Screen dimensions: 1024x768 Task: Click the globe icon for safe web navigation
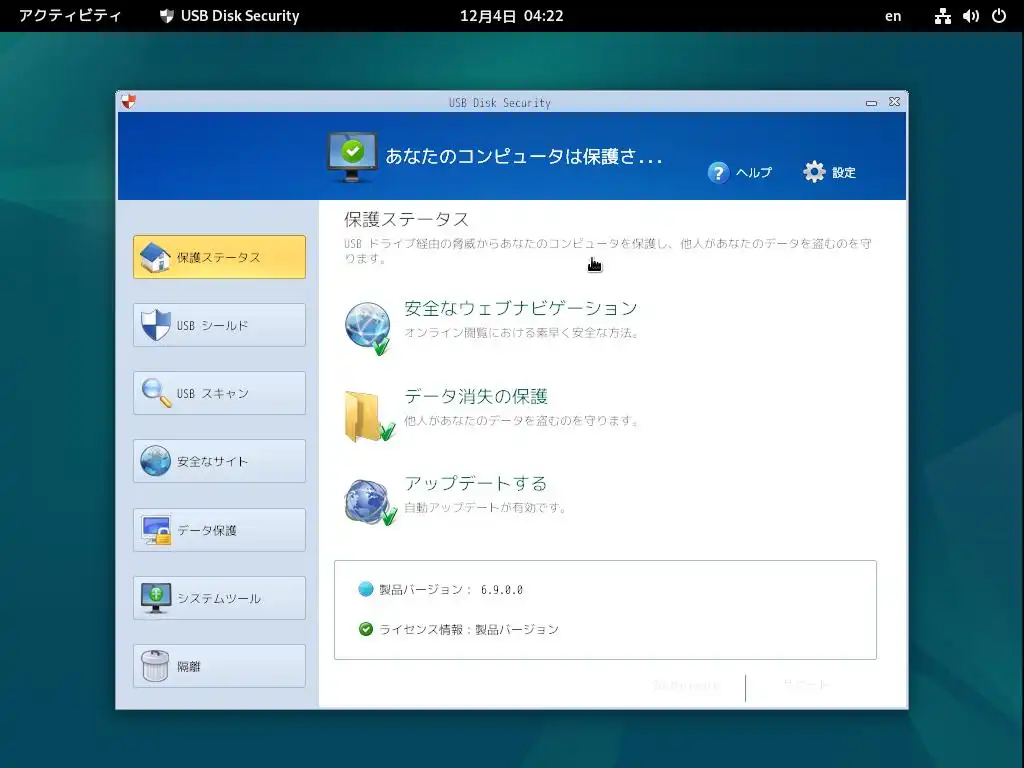(368, 328)
